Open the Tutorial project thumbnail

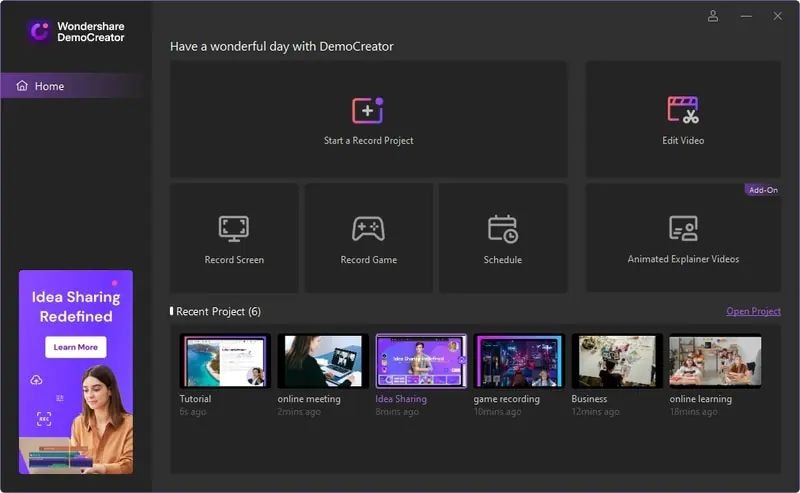(x=224, y=361)
